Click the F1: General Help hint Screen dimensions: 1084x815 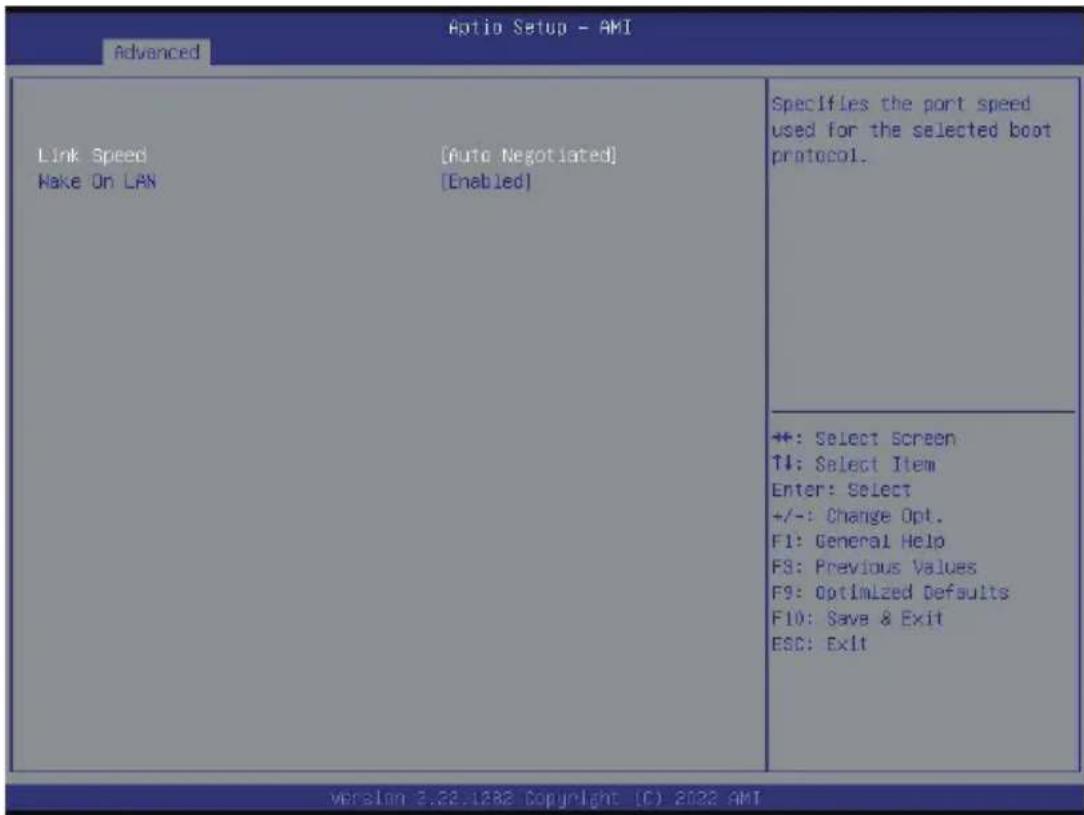click(x=859, y=541)
